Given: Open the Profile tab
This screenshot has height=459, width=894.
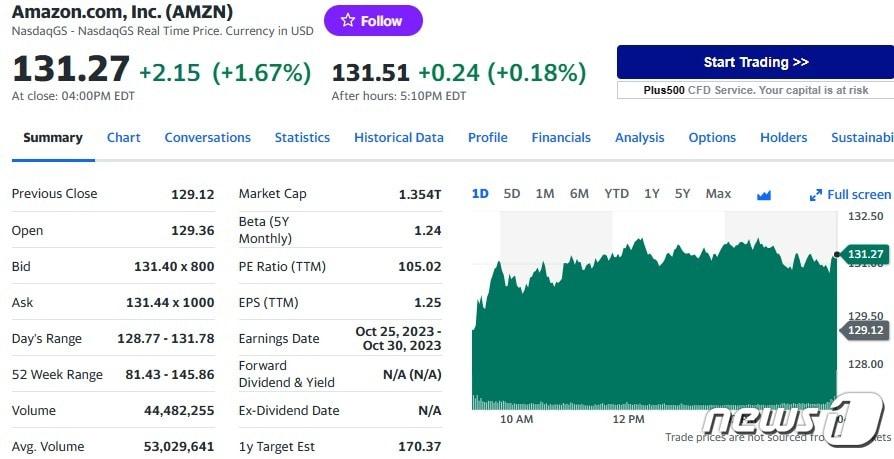Looking at the screenshot, I should 488,138.
